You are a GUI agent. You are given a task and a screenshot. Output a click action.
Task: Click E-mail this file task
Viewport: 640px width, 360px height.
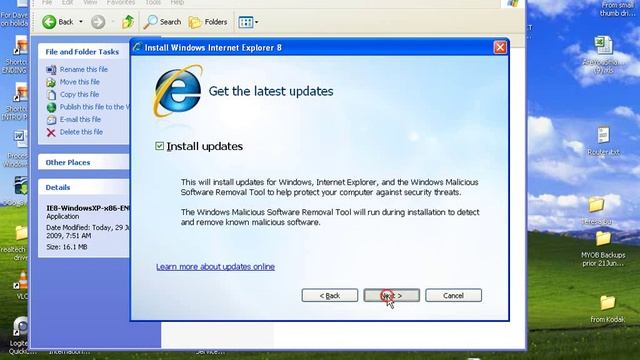(80, 119)
